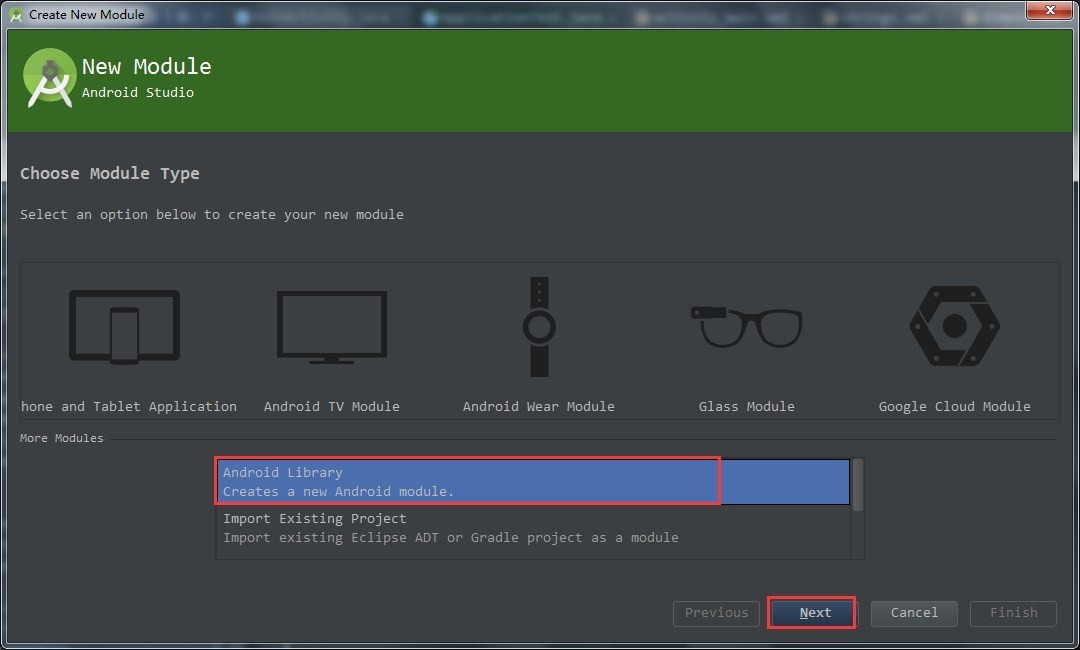Click the 'hone and Tablet Application' label

[x=129, y=406]
